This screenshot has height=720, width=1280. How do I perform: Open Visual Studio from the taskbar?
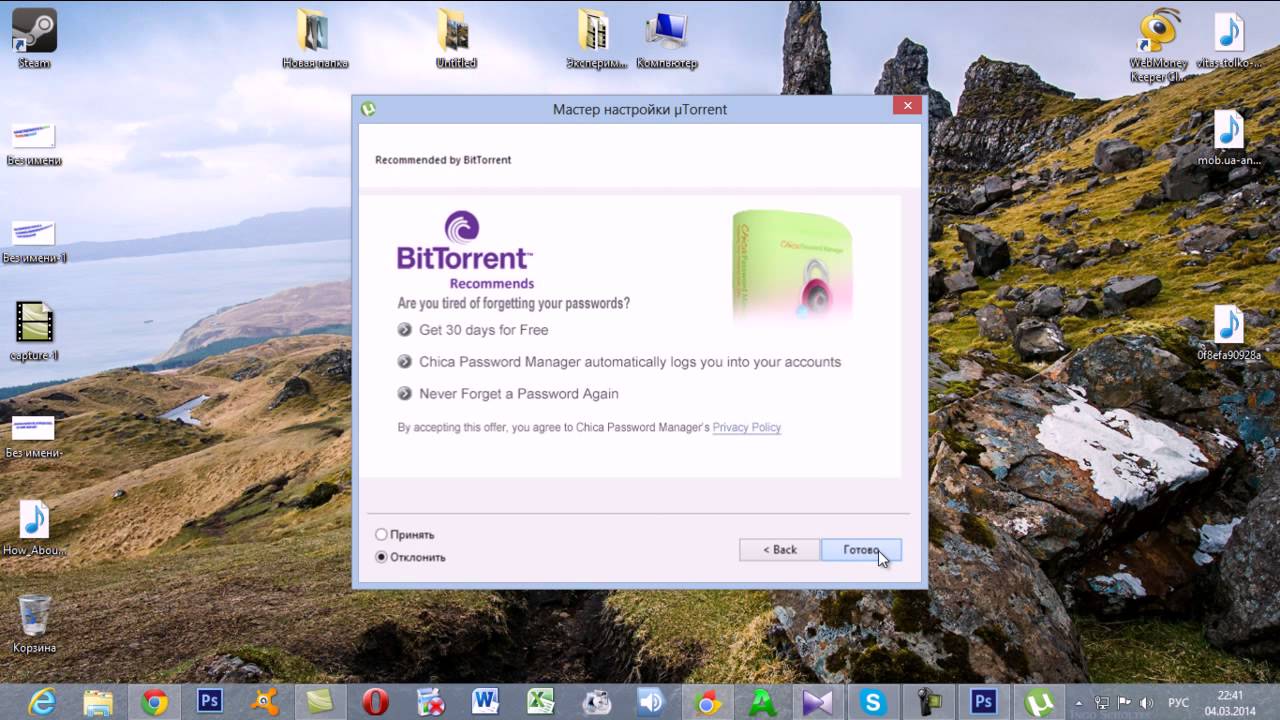pyautogui.click(x=817, y=702)
